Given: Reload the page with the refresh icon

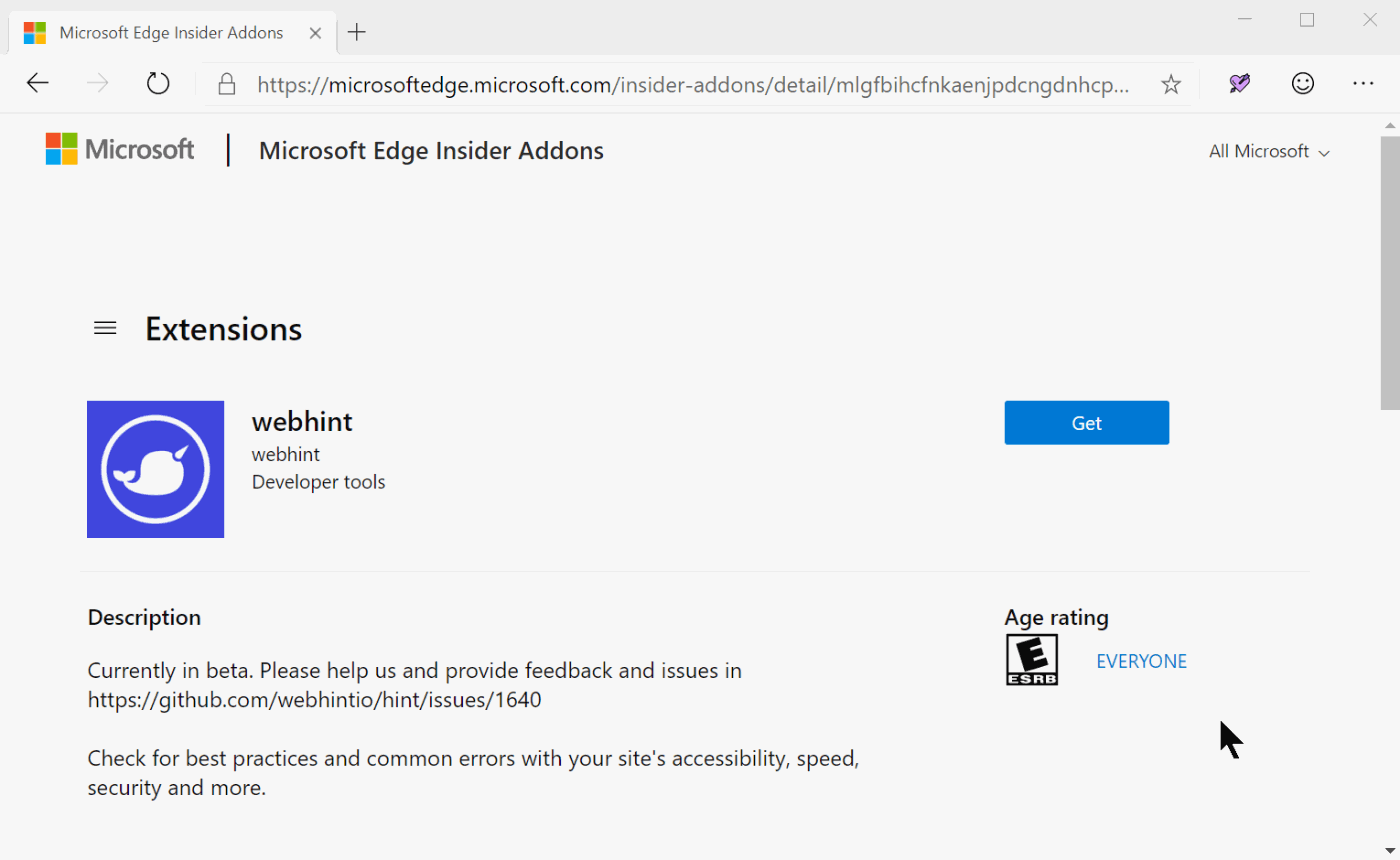Looking at the screenshot, I should tap(158, 83).
